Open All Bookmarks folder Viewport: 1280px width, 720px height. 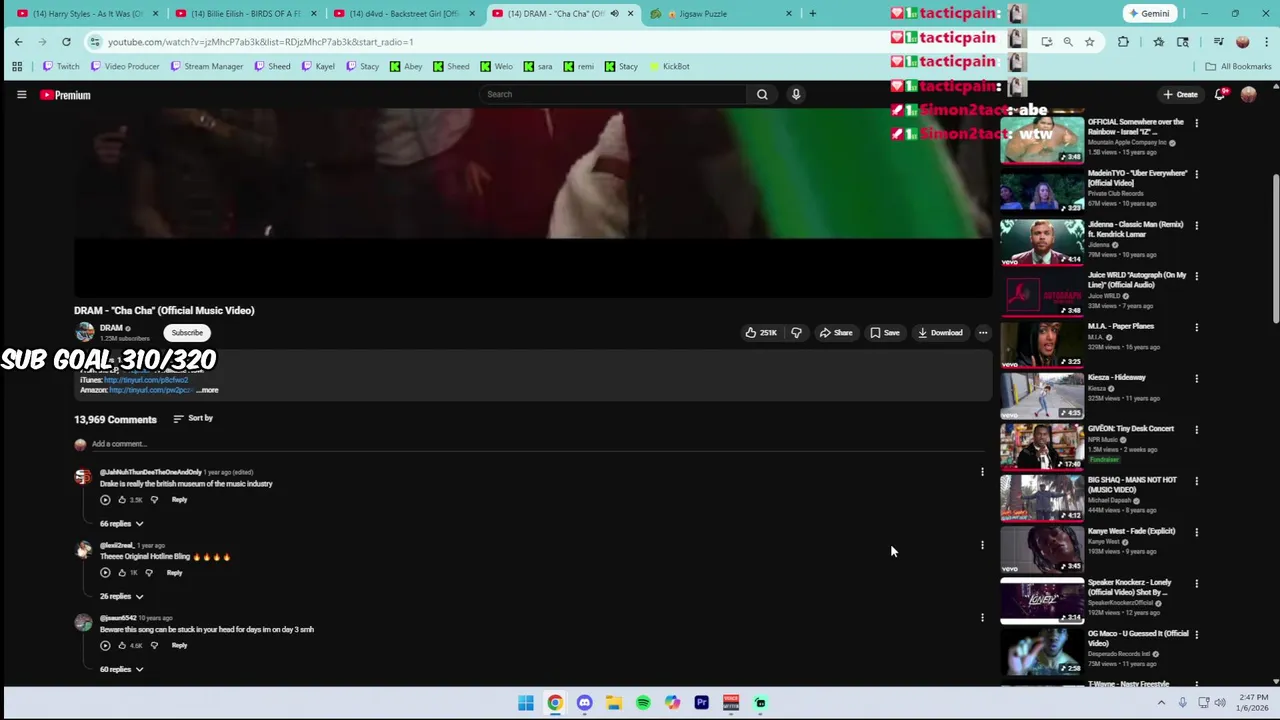click(1238, 66)
